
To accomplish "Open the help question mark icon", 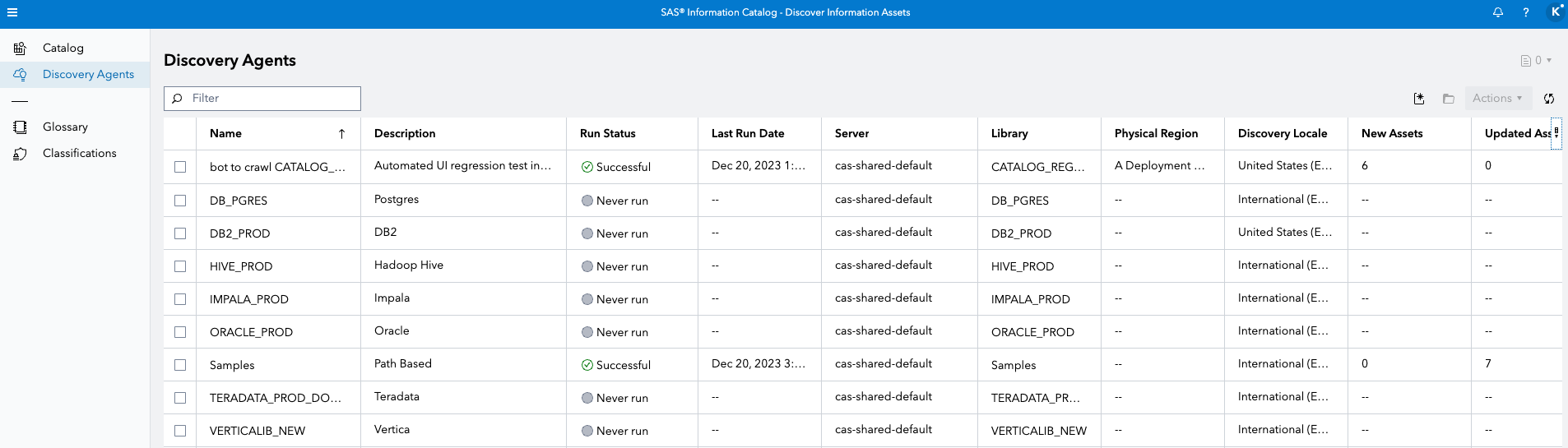I will click(1526, 12).
